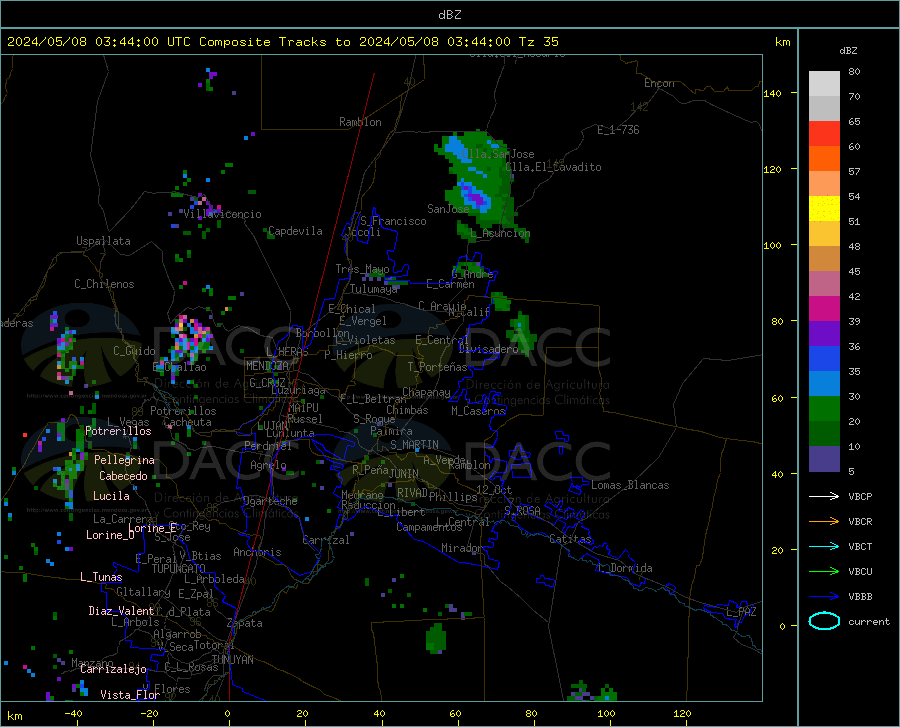Screen dimensions: 900x727
Task: Click the Villavicencio map label
Action: (x=223, y=214)
